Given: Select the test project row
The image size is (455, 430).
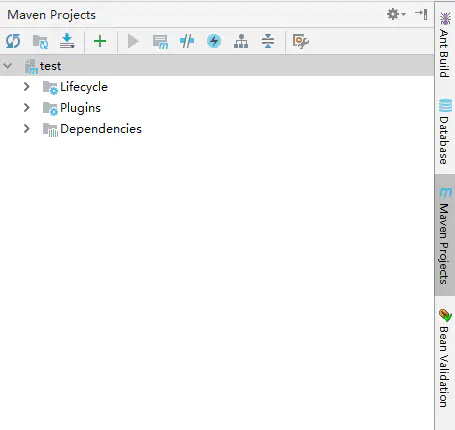Looking at the screenshot, I should click(x=217, y=66).
